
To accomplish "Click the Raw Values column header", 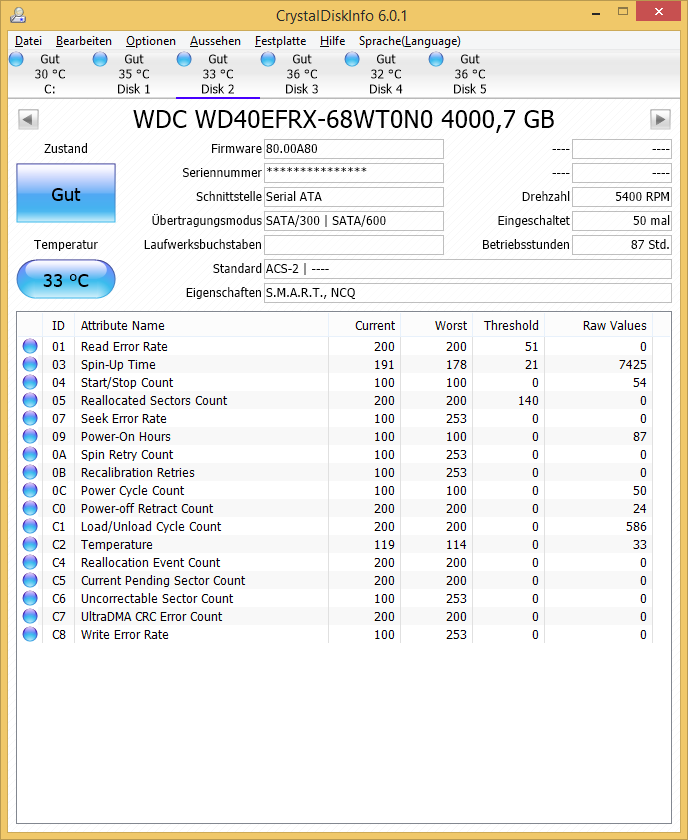I will [598, 325].
